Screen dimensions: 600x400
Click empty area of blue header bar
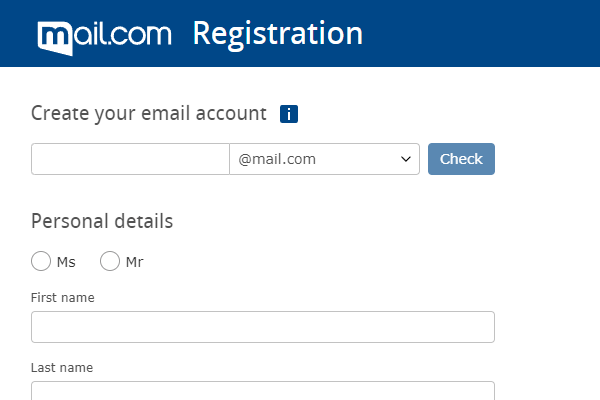click(480, 33)
